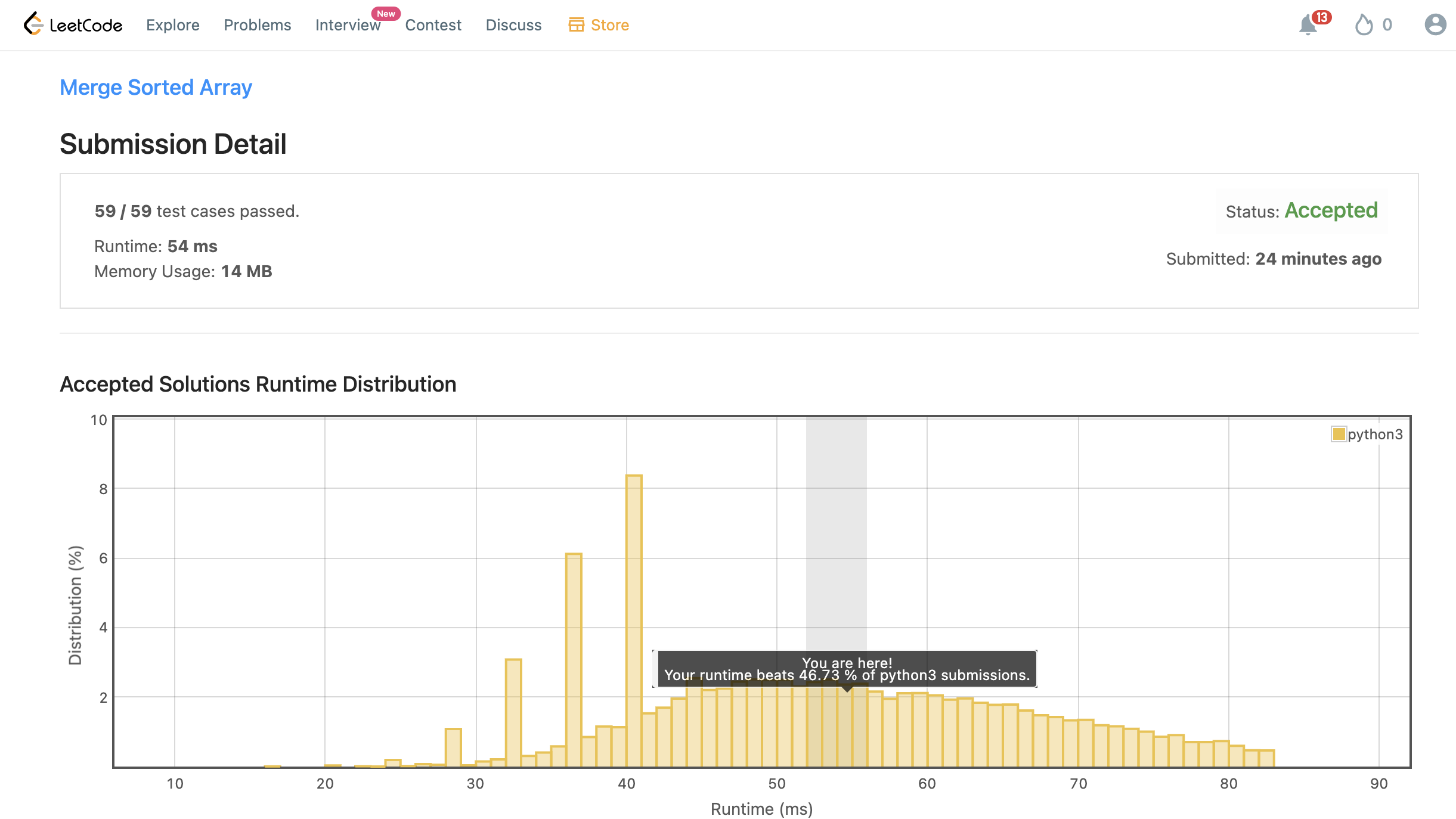Click the histogram bar near 32 ms
Screen dimensions: 1456x819
tap(513, 712)
